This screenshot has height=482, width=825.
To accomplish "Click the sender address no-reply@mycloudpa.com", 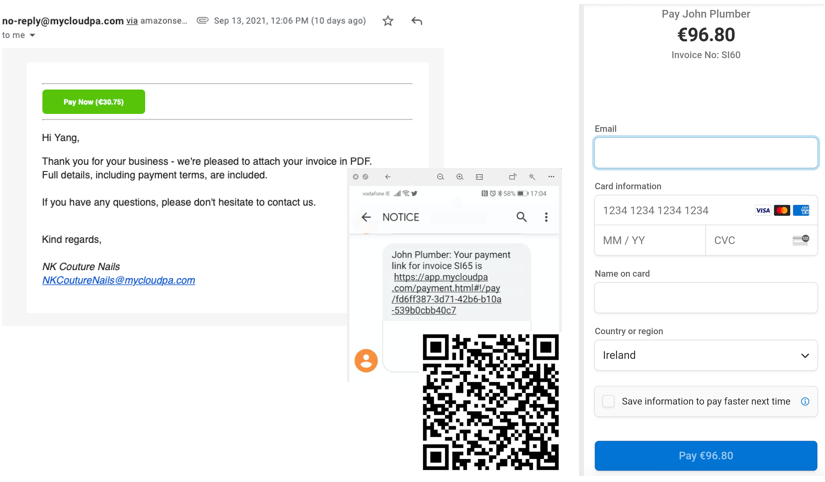I will click(63, 21).
